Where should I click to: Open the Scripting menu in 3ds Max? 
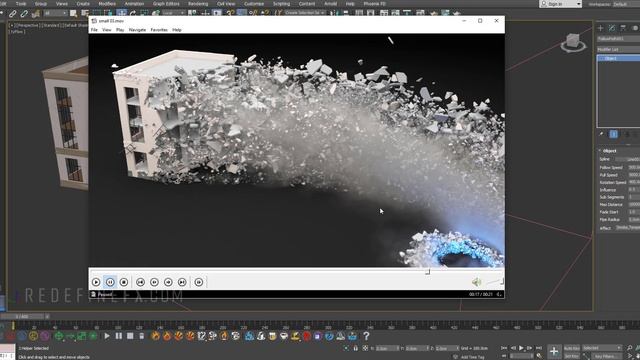coord(281,4)
